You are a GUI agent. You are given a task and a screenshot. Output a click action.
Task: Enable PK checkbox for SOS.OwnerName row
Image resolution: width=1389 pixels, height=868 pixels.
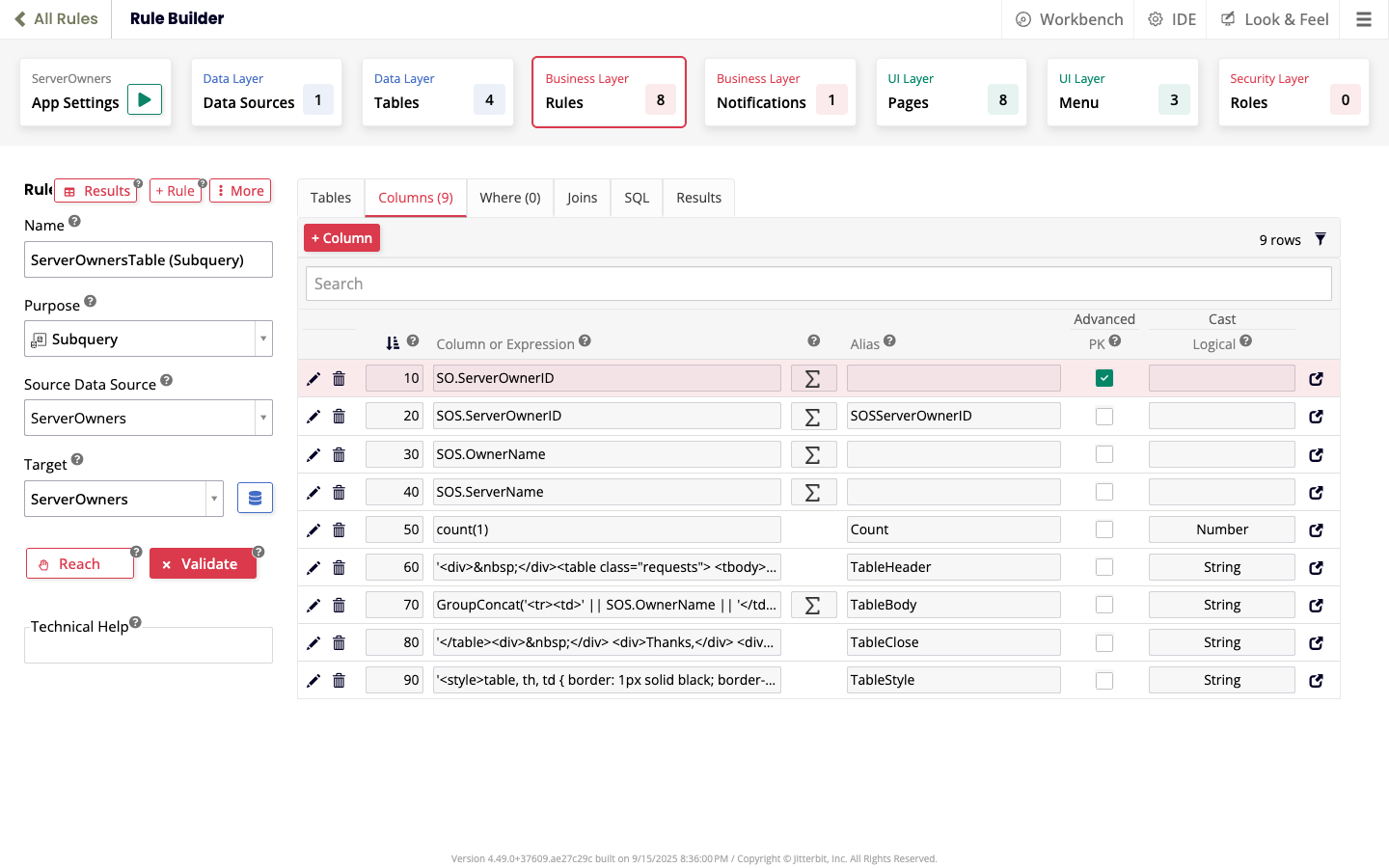(x=1104, y=454)
